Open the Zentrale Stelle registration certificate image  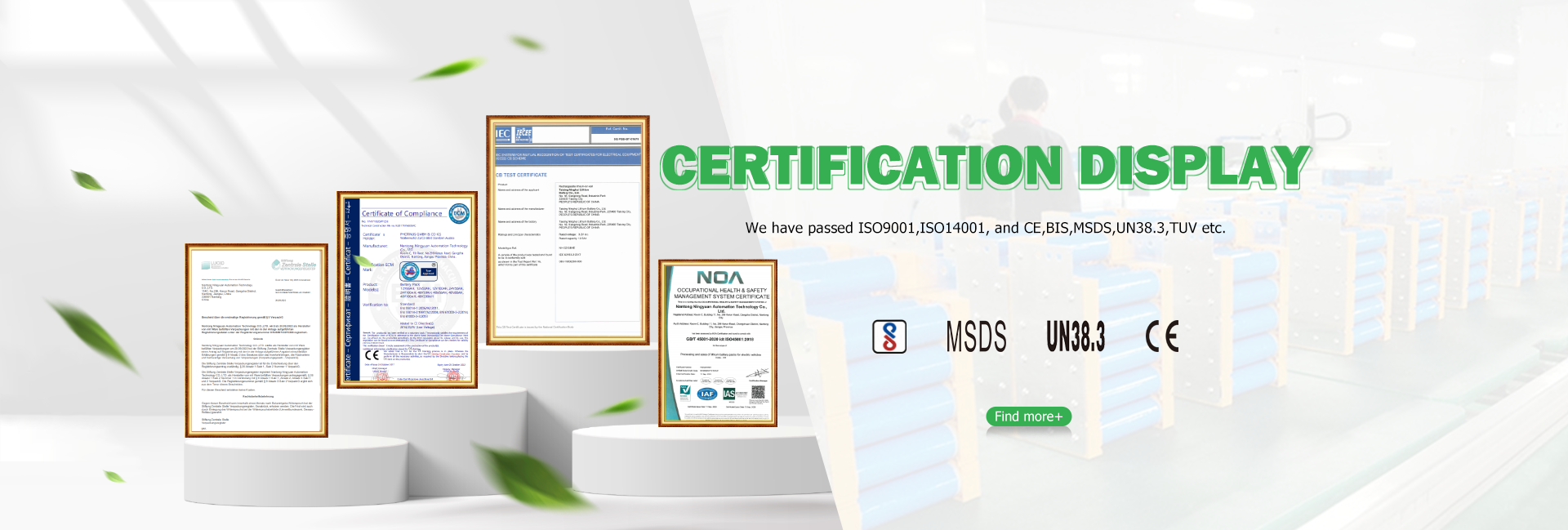point(256,340)
